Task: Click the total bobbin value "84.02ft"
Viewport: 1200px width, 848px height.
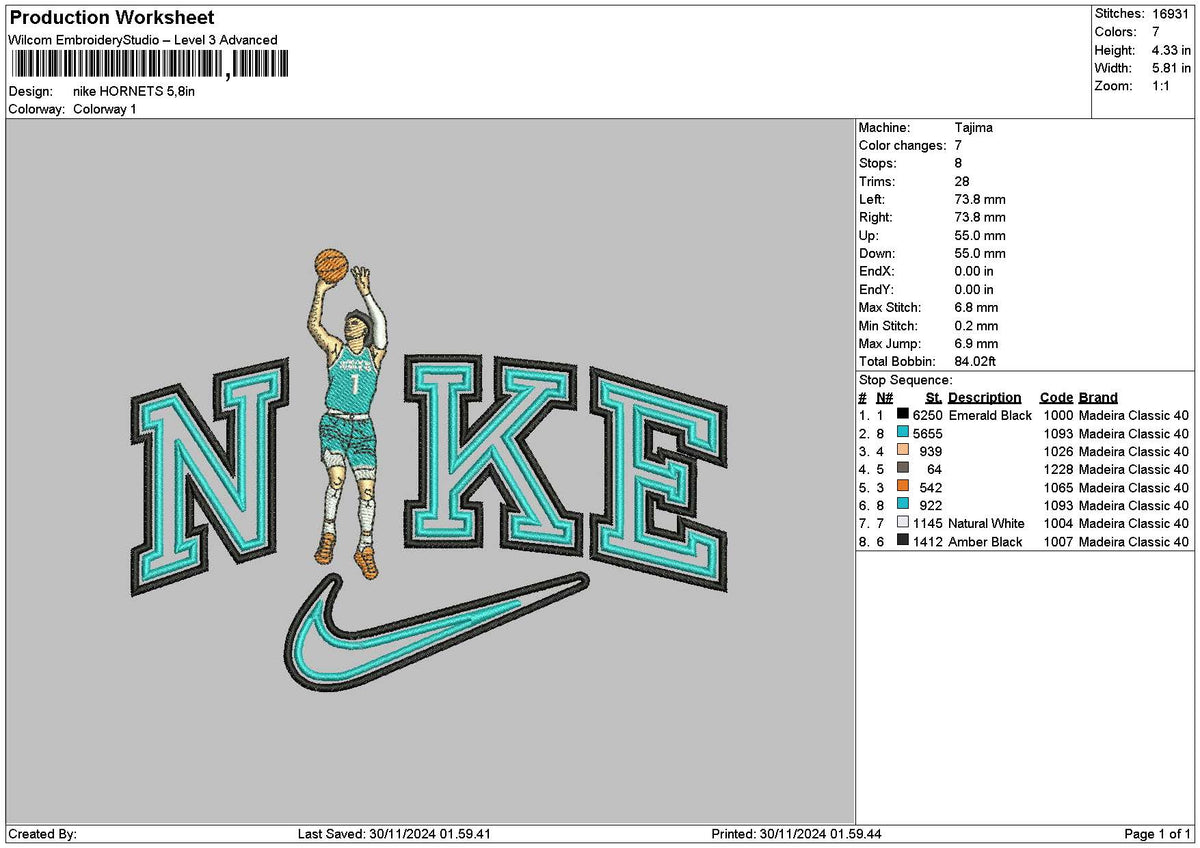Action: 976,362
